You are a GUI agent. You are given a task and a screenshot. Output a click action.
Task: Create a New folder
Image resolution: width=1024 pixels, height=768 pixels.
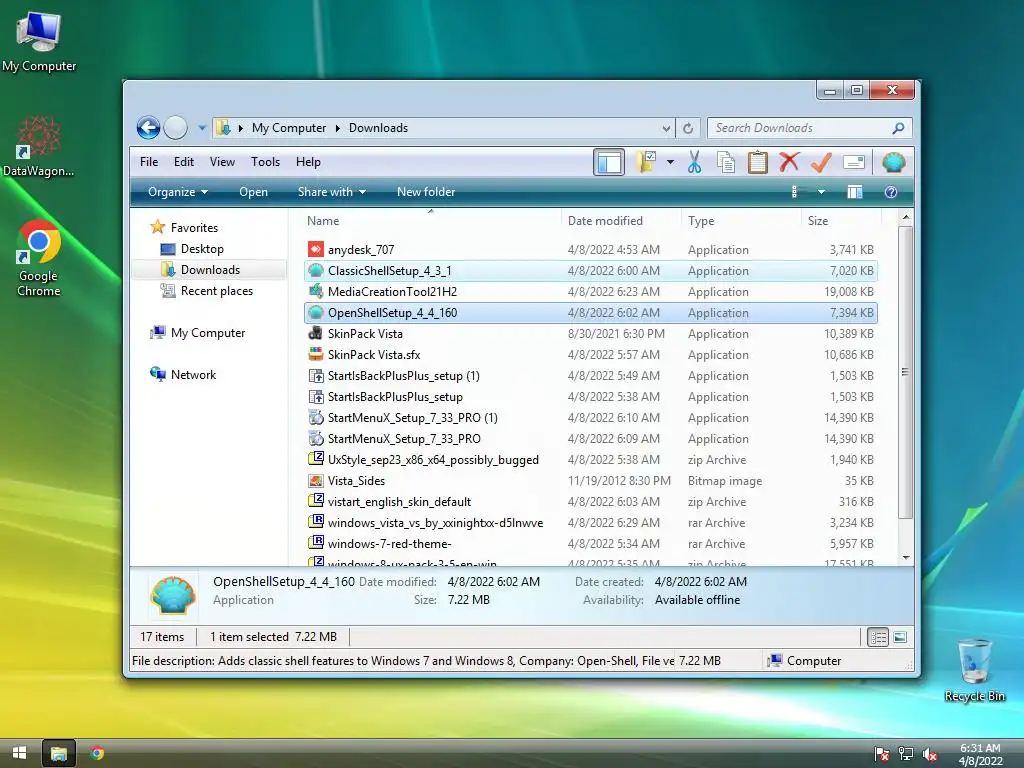click(426, 192)
